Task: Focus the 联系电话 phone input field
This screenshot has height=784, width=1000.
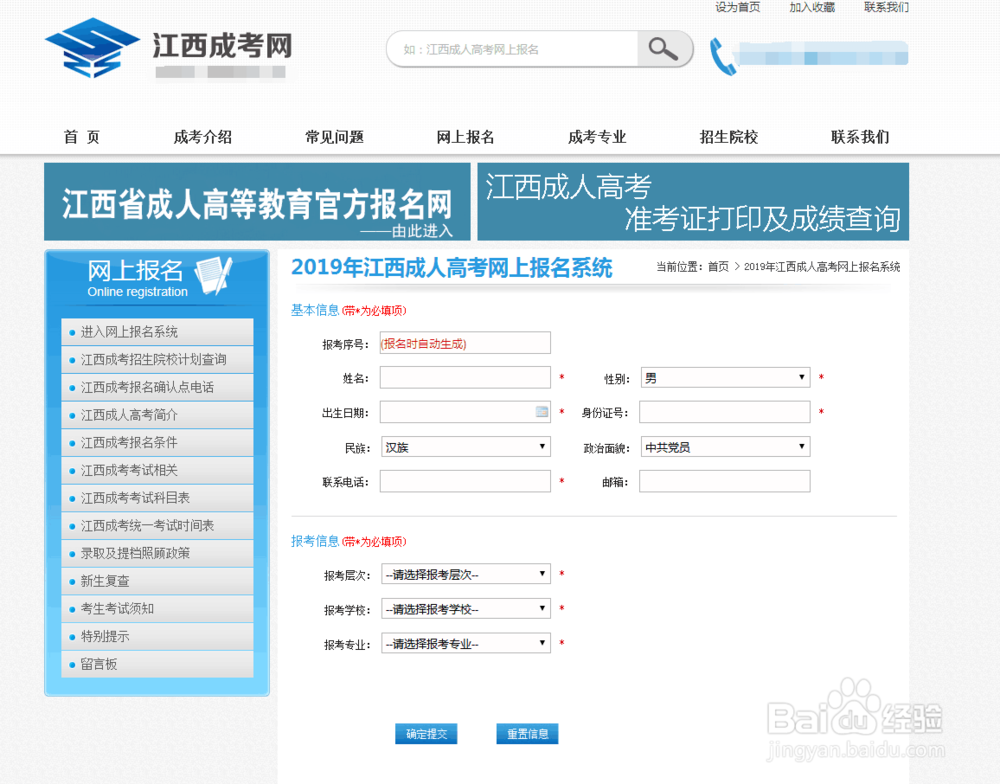Action: pos(465,481)
